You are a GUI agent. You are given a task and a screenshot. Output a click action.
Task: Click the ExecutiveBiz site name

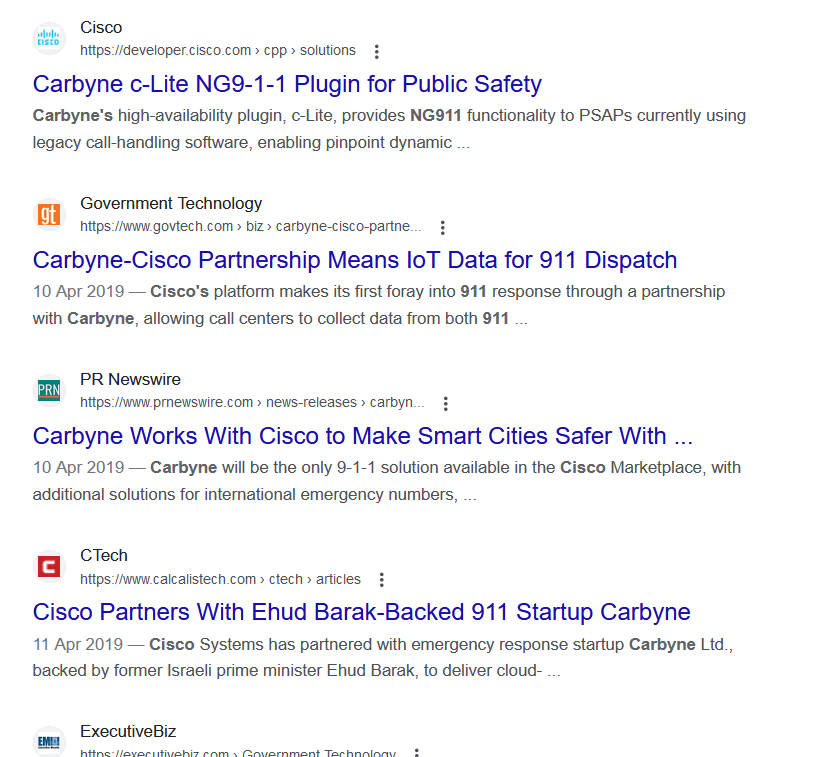pyautogui.click(x=128, y=731)
